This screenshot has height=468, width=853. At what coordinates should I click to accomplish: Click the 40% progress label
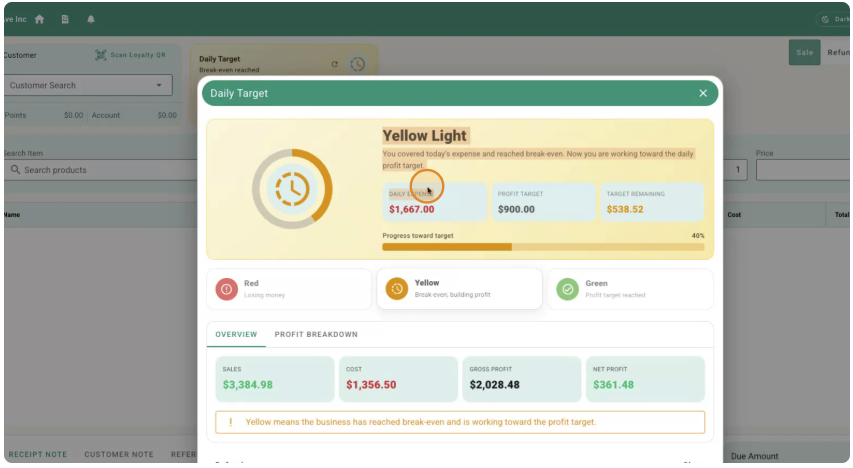coord(697,236)
